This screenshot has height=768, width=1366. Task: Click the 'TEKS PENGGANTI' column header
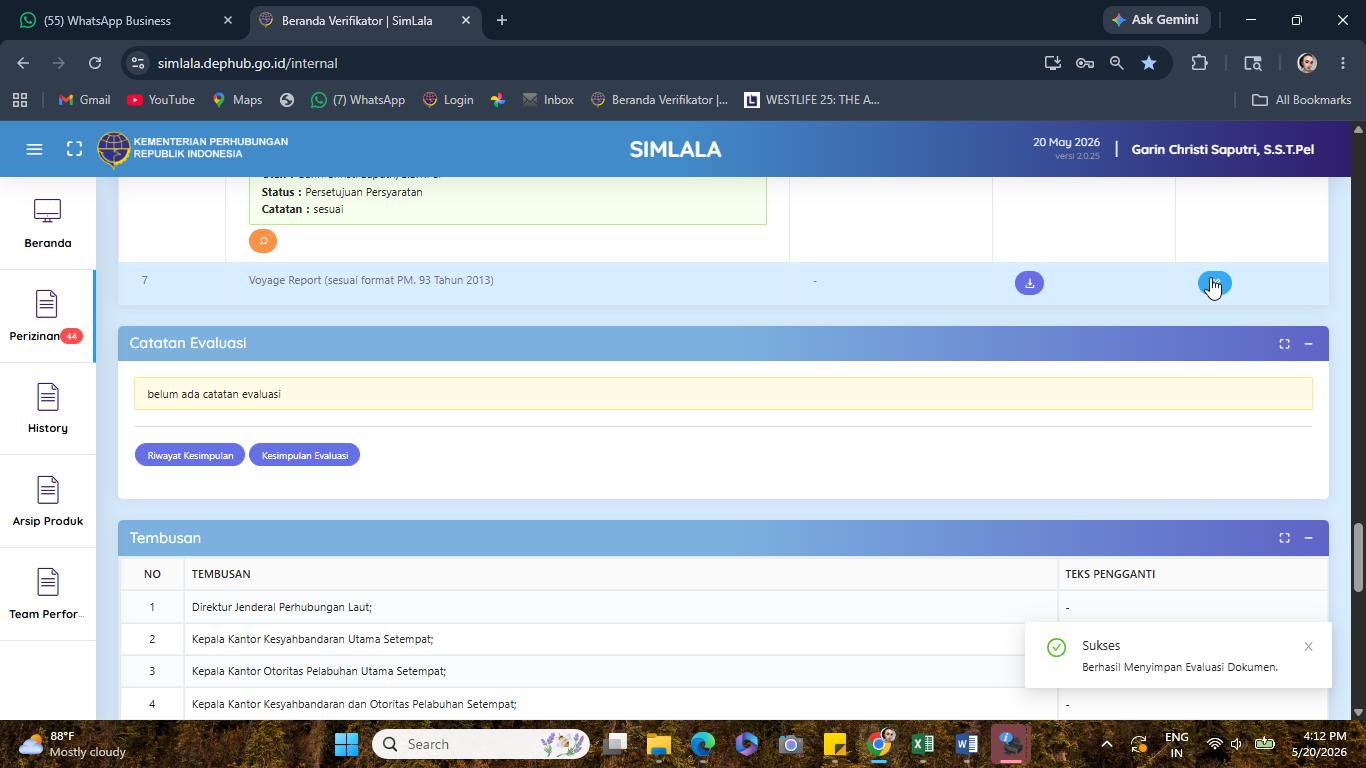tap(1110, 574)
